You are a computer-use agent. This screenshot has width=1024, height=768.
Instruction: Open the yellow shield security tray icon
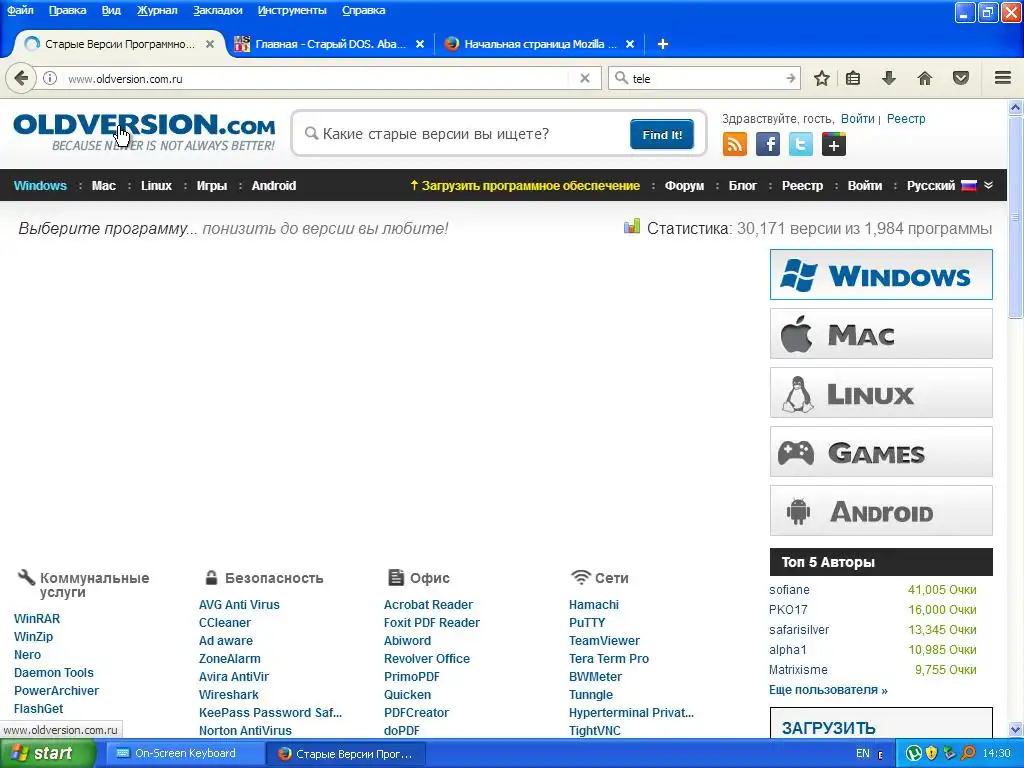[931, 754]
